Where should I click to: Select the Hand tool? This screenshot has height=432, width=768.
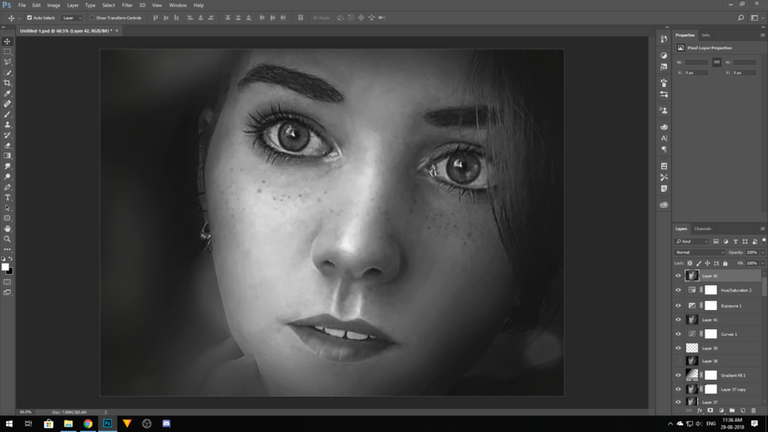8,229
